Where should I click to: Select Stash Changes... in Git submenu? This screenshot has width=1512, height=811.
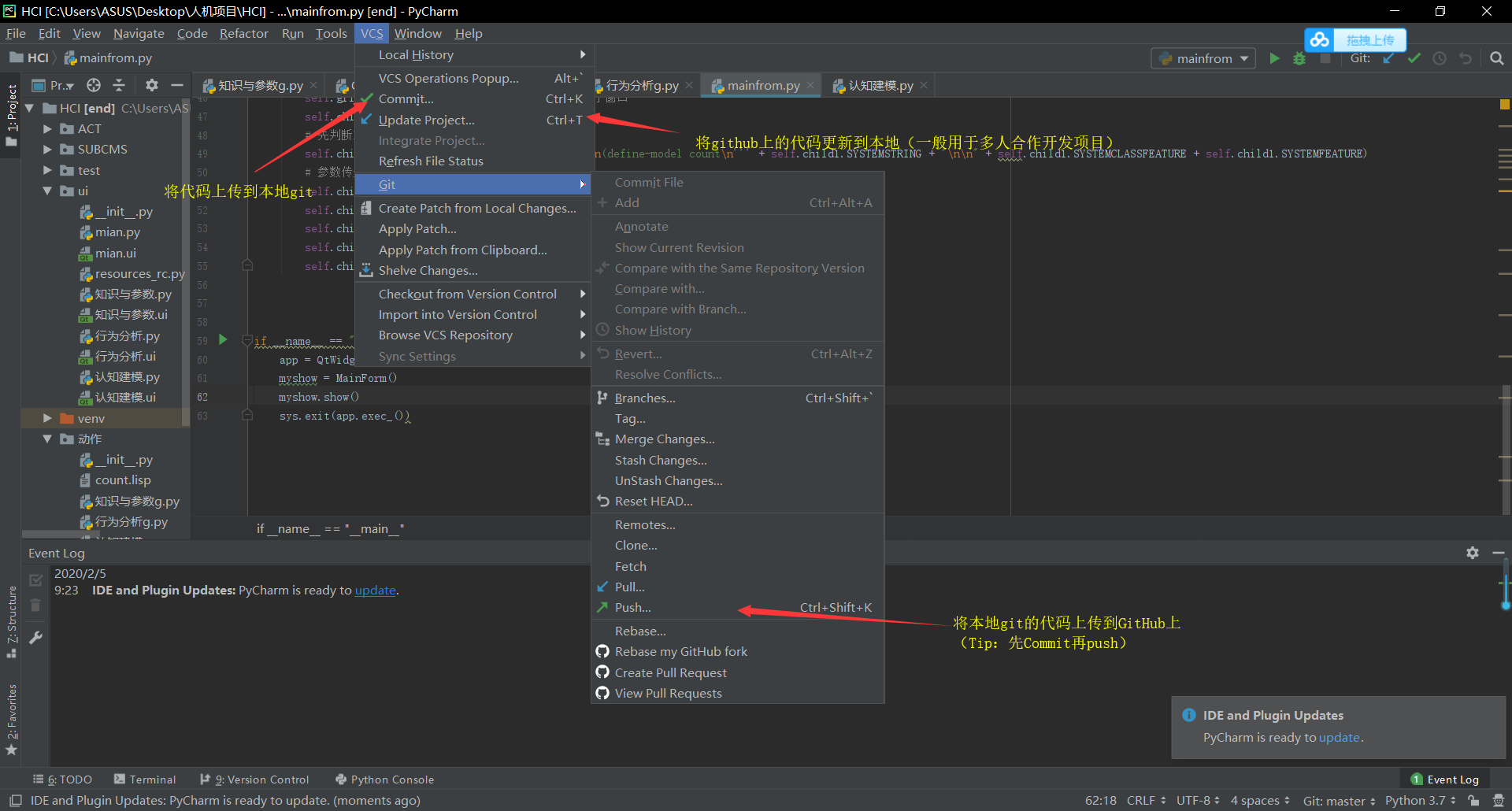point(738,460)
